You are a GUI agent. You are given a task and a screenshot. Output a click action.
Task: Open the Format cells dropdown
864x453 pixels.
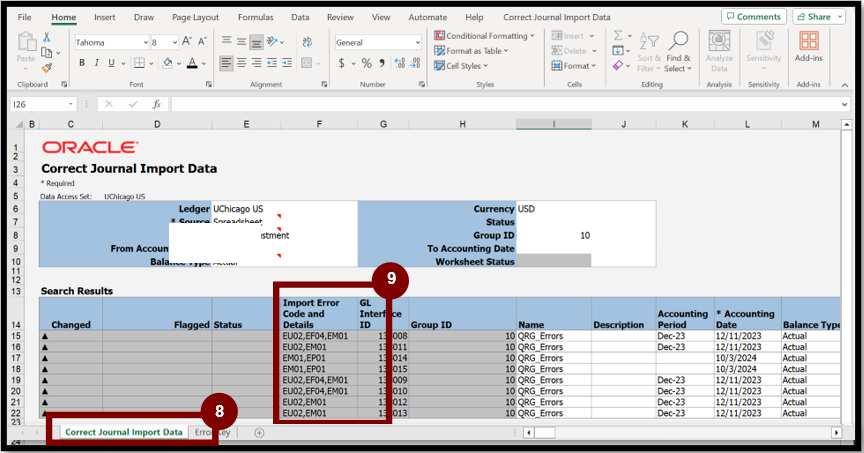pos(574,66)
